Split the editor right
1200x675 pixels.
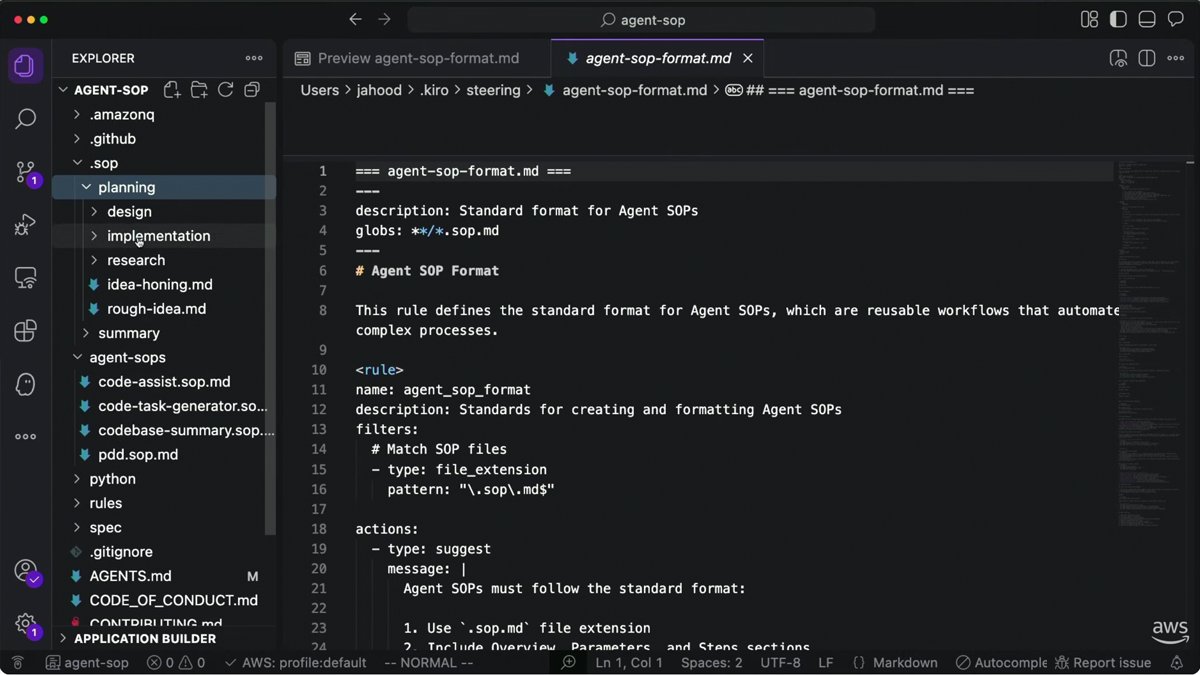pos(1147,58)
